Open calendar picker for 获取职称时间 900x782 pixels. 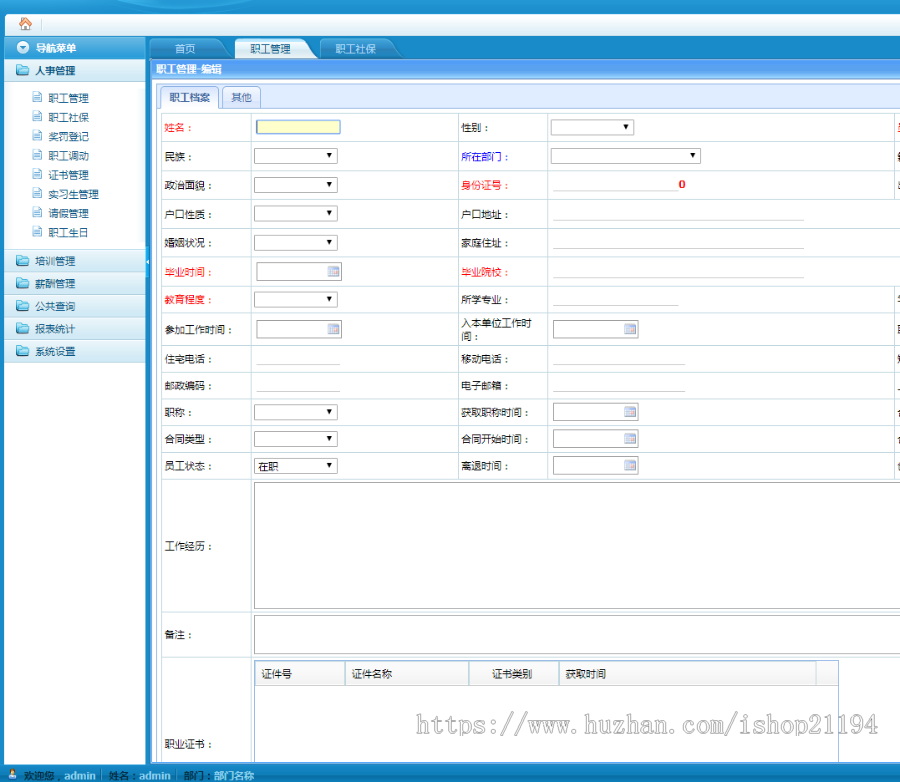click(630, 412)
